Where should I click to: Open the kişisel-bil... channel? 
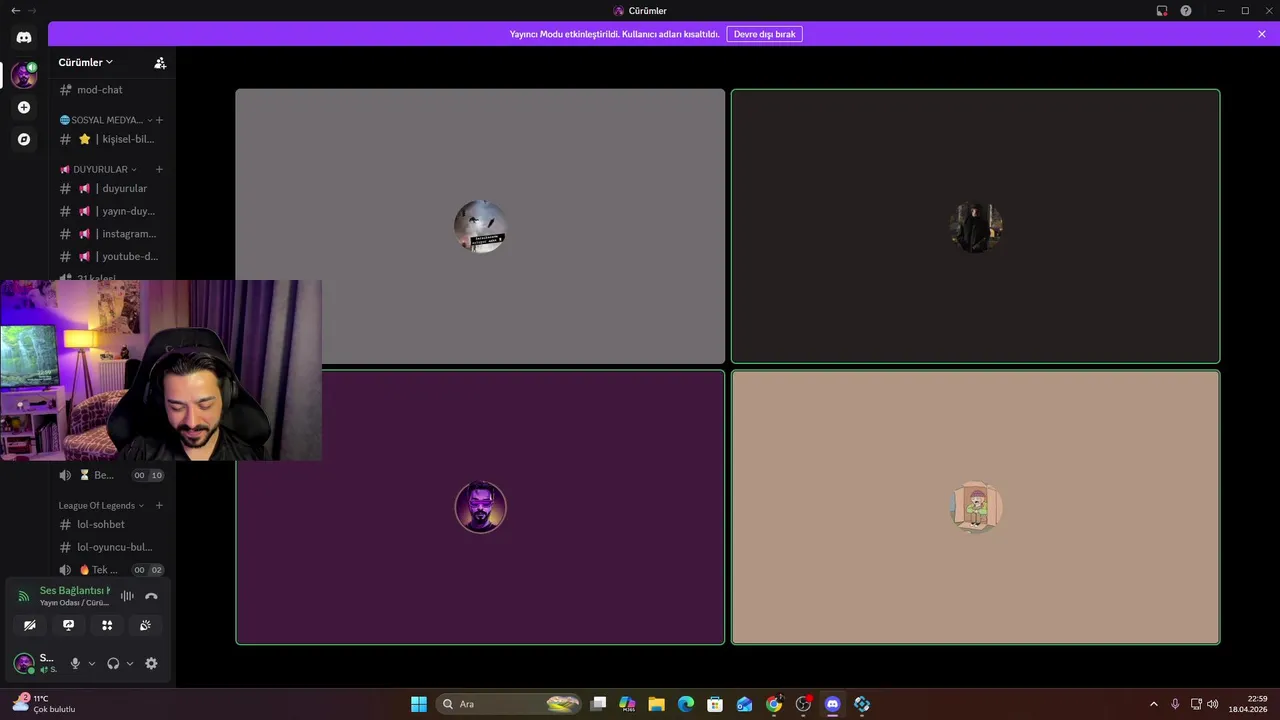(112, 139)
